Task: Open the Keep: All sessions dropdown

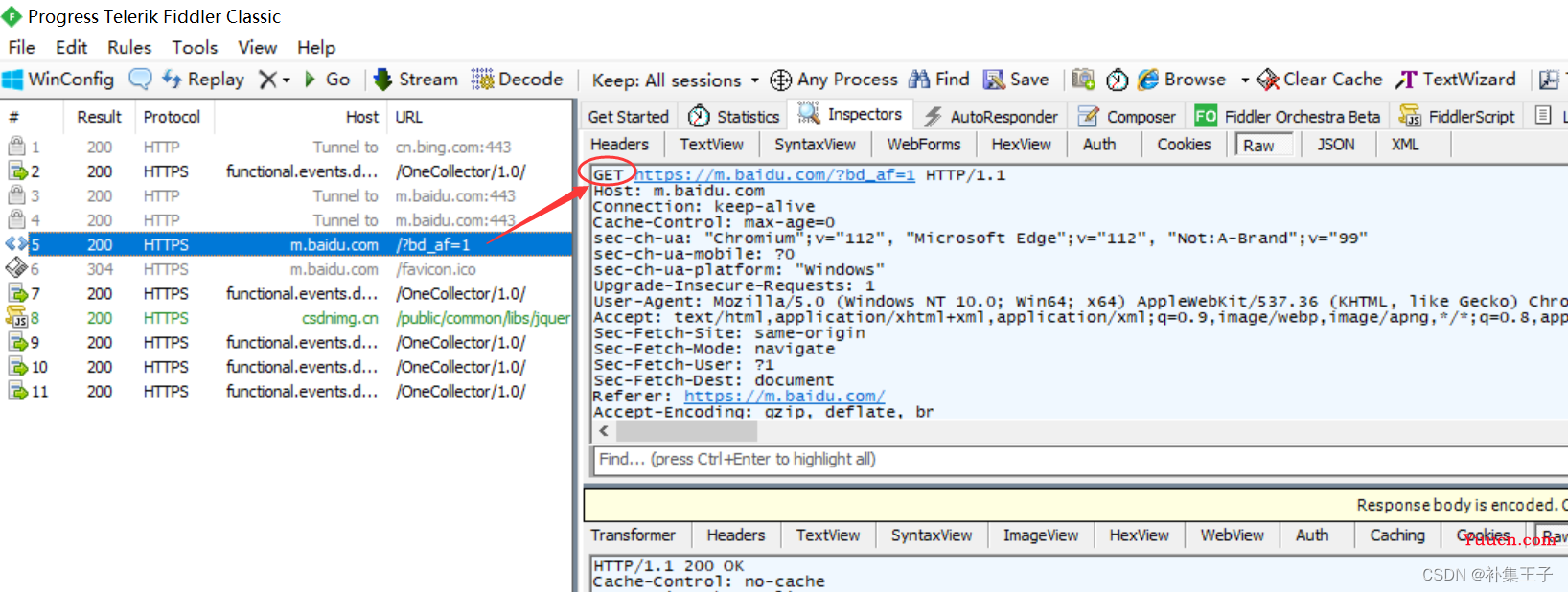Action: (675, 80)
